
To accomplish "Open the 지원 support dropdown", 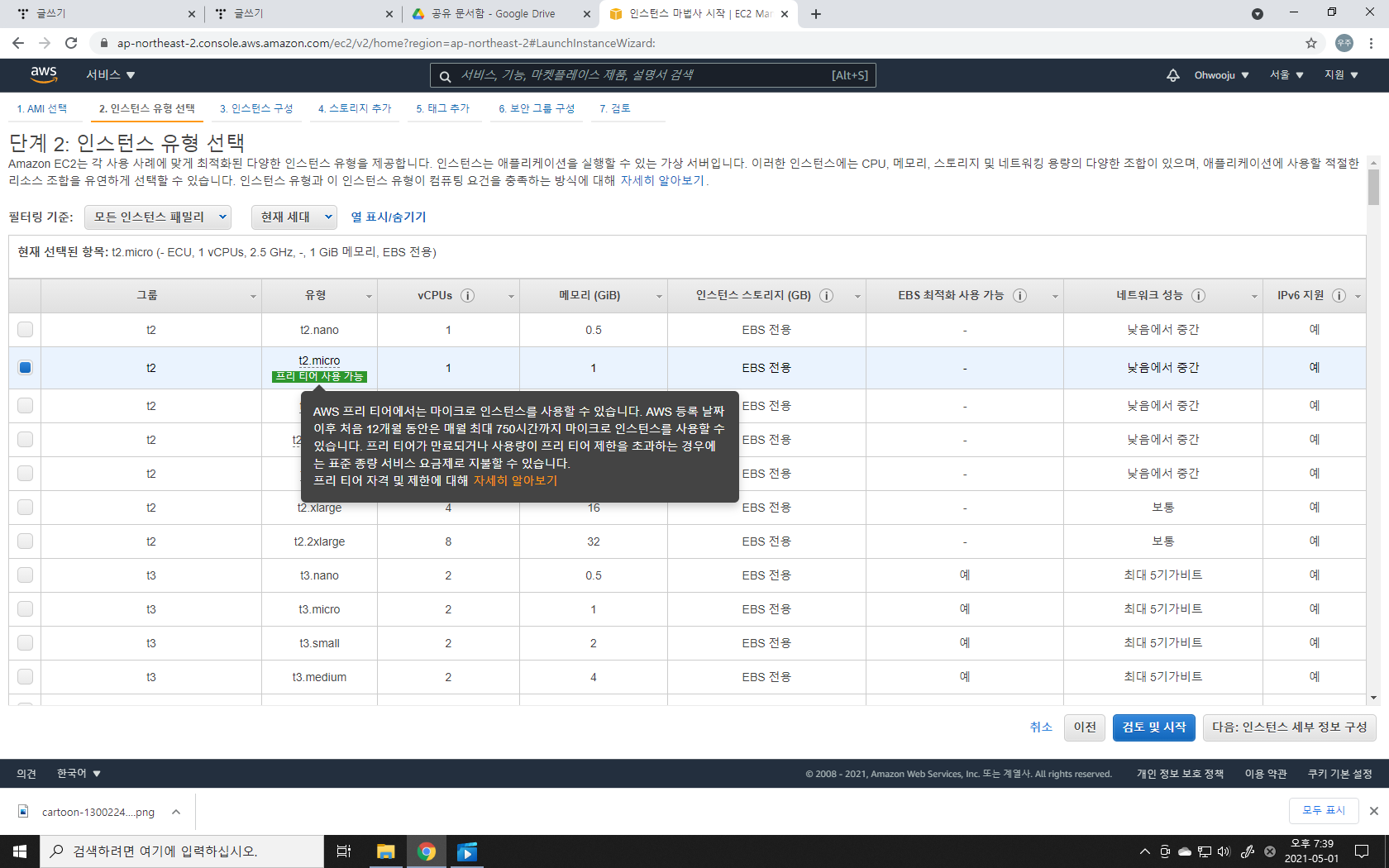I will (1341, 75).
